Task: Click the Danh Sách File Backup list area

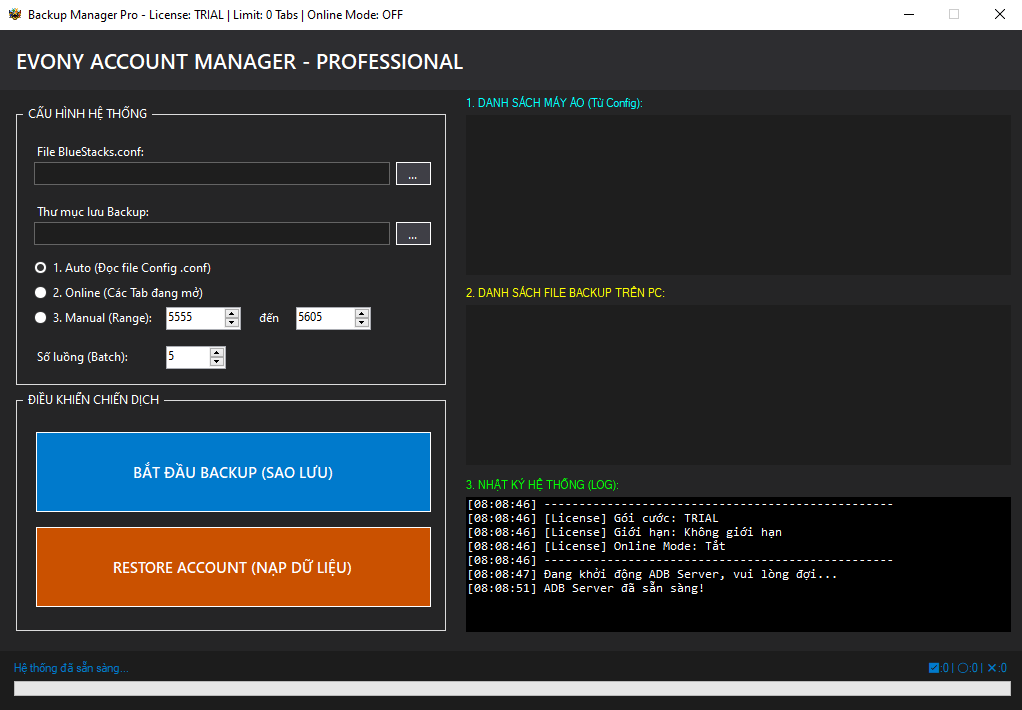Action: point(737,385)
